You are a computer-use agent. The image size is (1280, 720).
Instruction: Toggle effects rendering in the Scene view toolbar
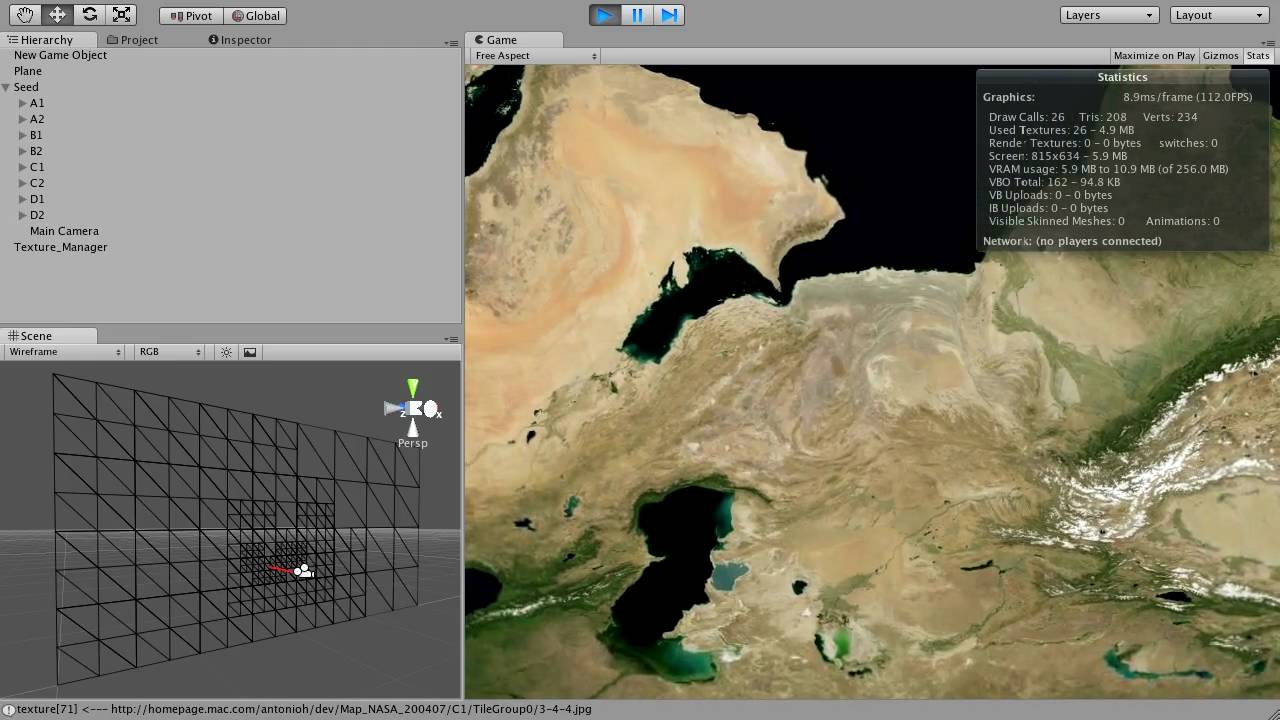(x=249, y=352)
